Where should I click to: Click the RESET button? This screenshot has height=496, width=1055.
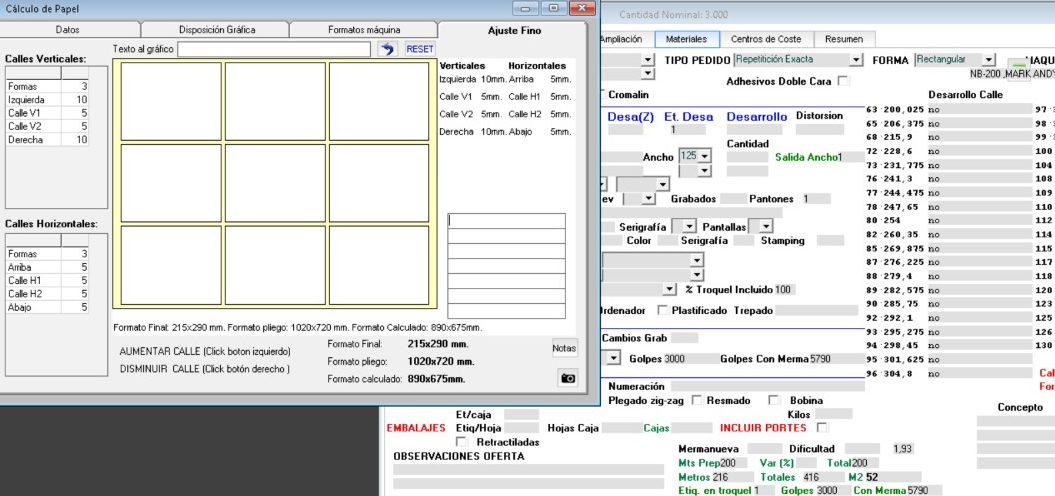(420, 49)
